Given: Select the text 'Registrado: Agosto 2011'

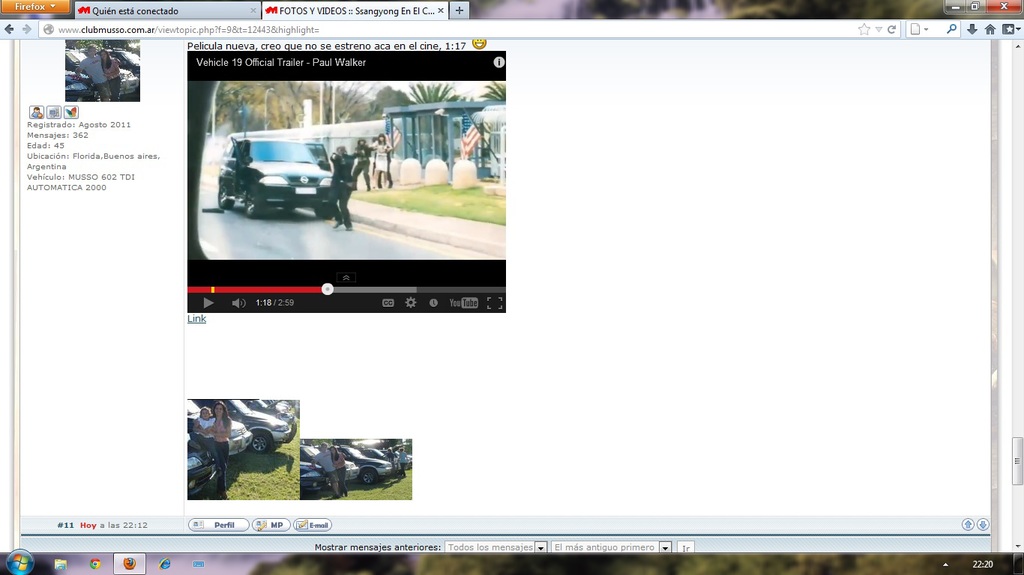Looking at the screenshot, I should pyautogui.click(x=78, y=125).
